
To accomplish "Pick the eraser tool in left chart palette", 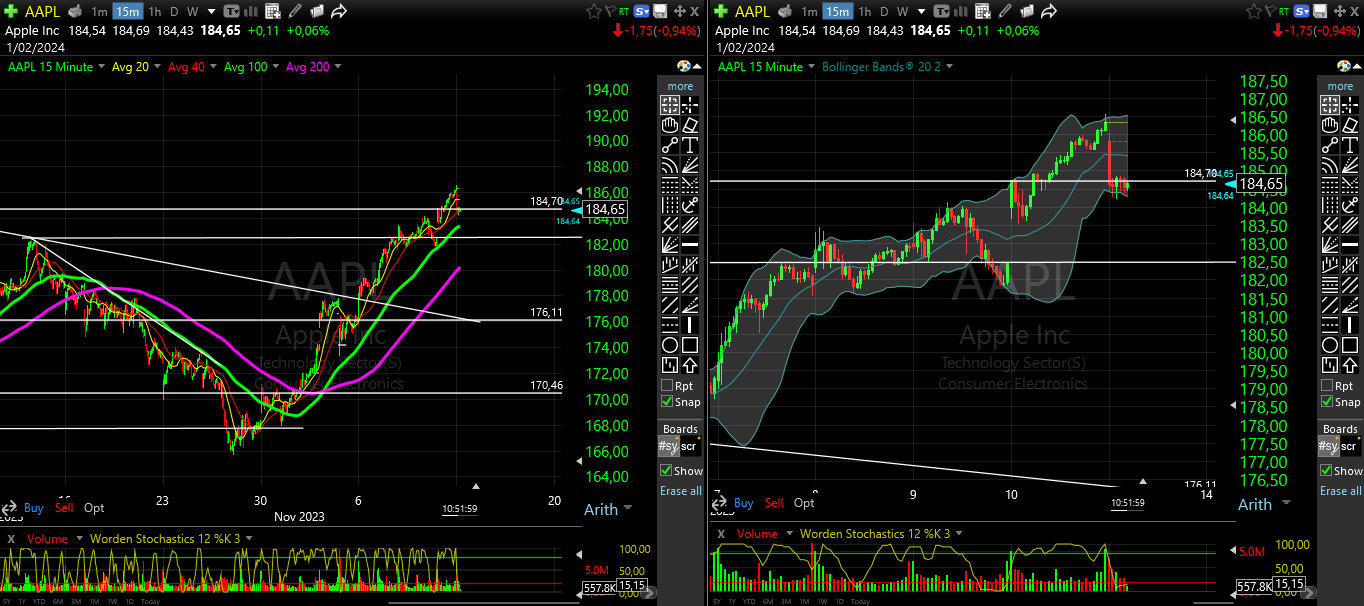I will point(690,125).
